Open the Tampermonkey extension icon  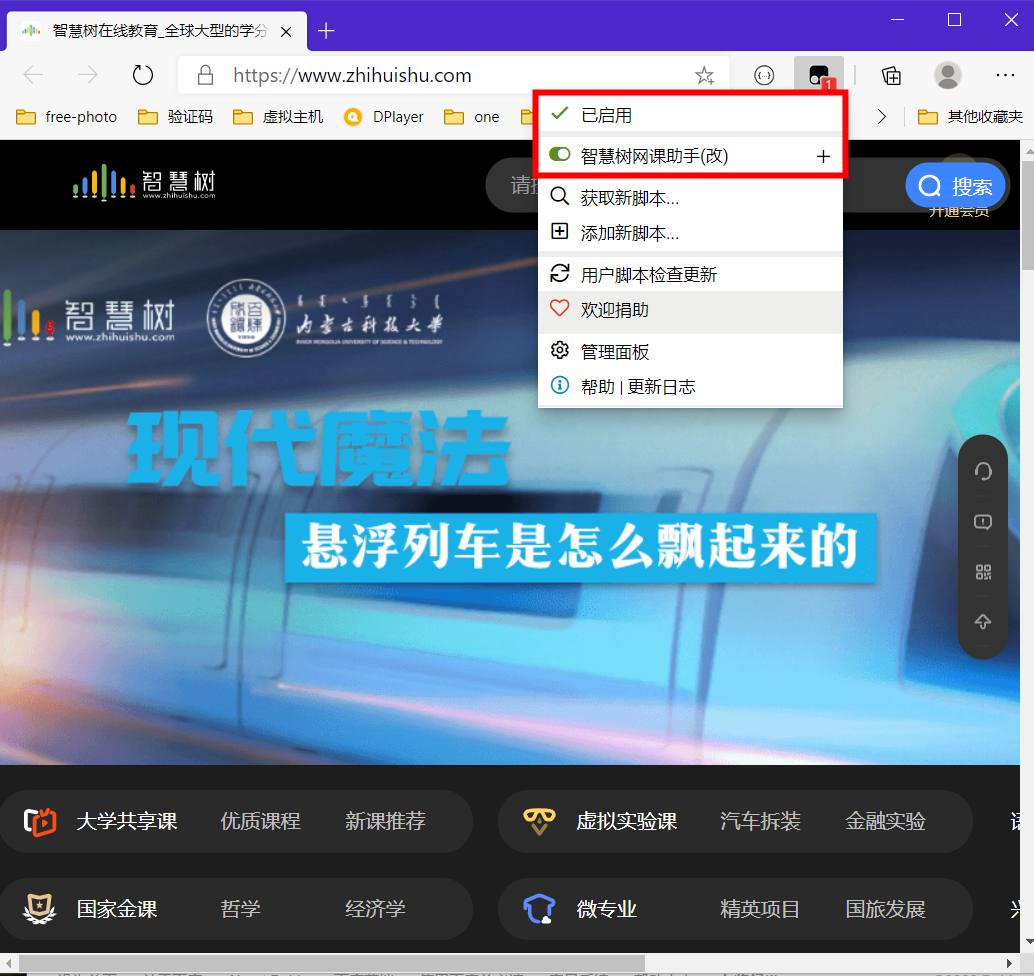click(818, 75)
